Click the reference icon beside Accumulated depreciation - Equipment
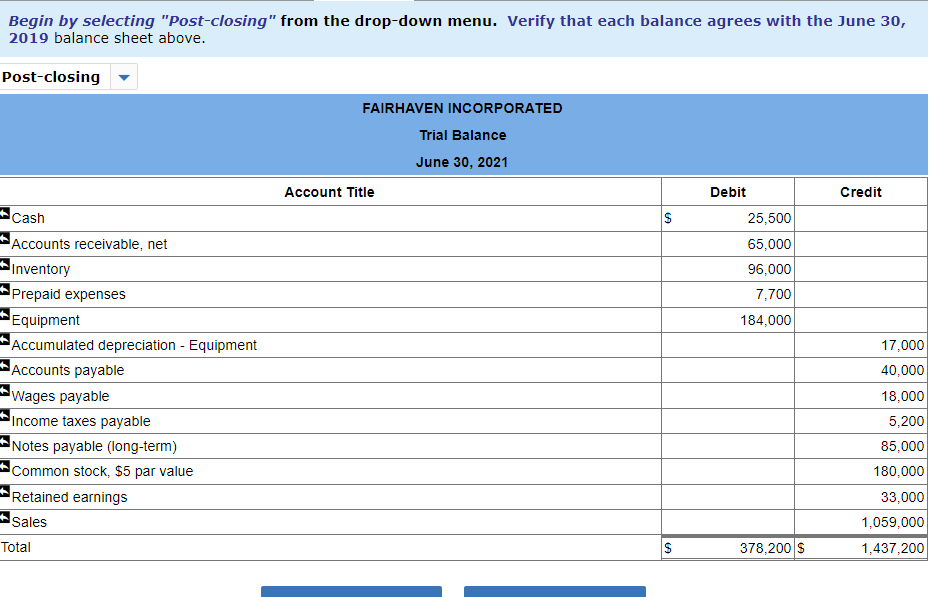Viewport: 931px width, 597px height. (6, 340)
